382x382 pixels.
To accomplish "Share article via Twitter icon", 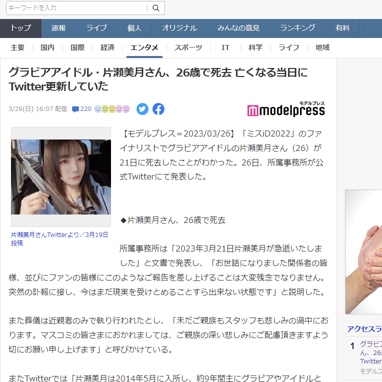I will click(142, 109).
